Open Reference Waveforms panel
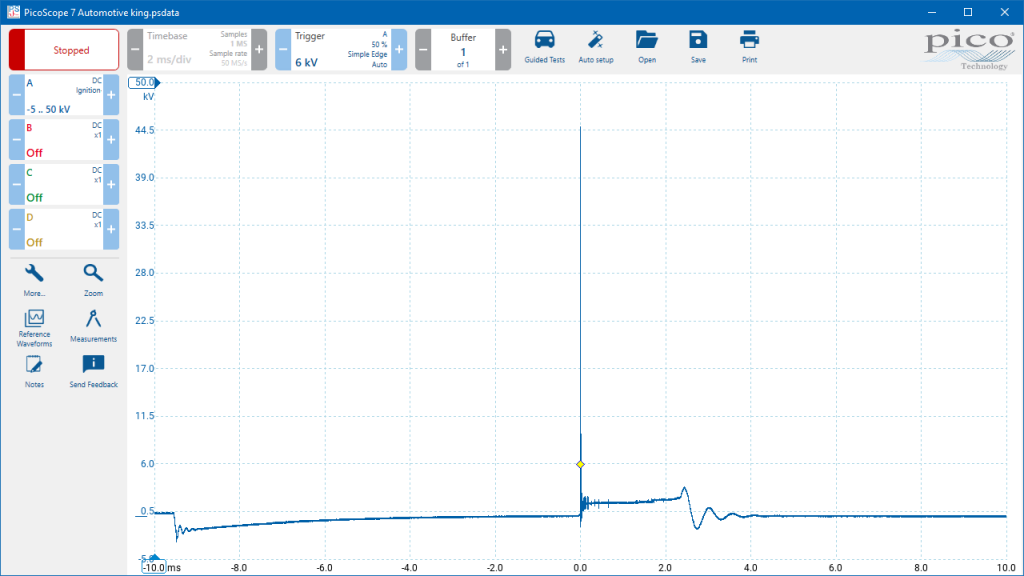Screen dimensions: 1024x576 [34, 328]
